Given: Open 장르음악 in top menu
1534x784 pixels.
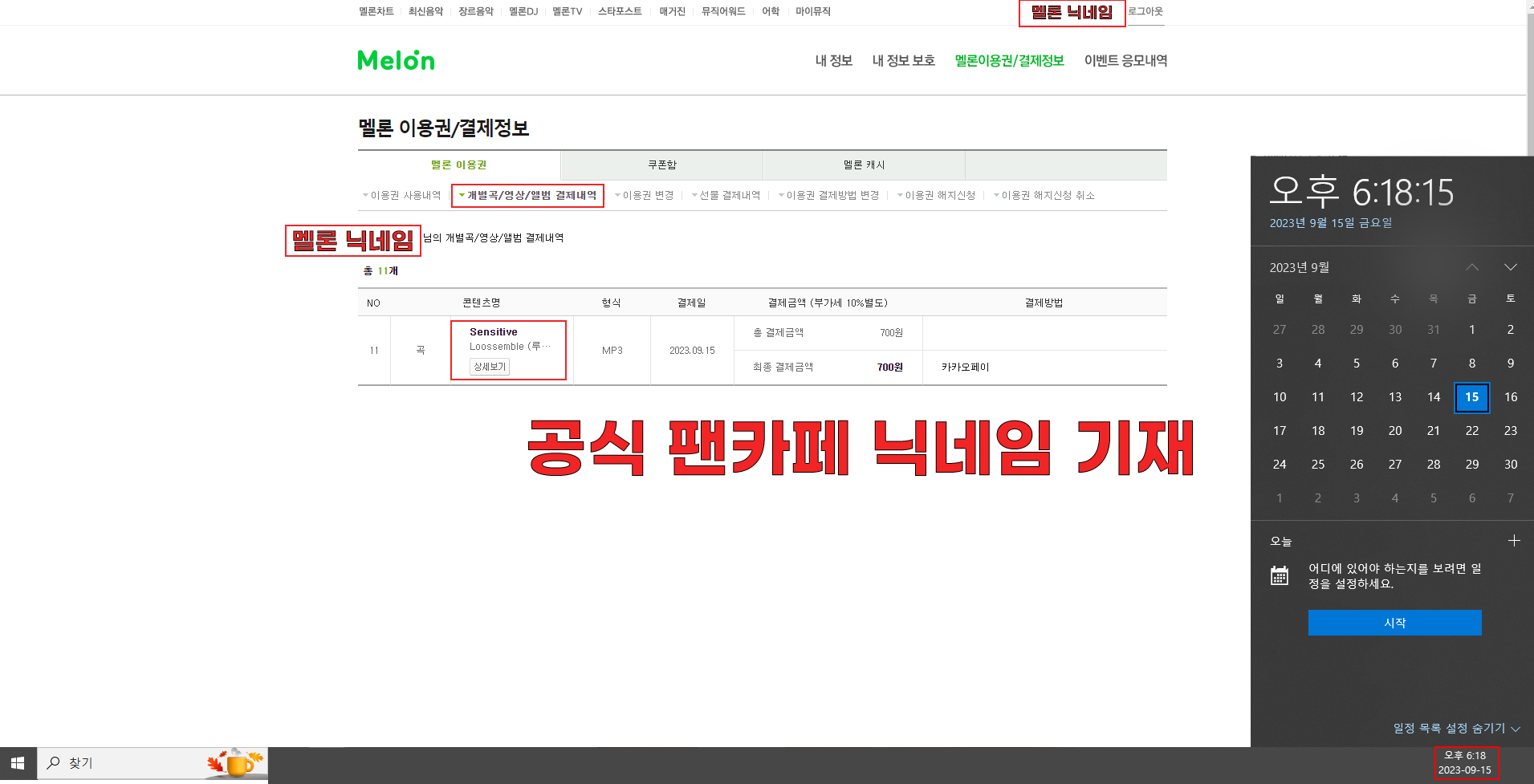Looking at the screenshot, I should (476, 11).
